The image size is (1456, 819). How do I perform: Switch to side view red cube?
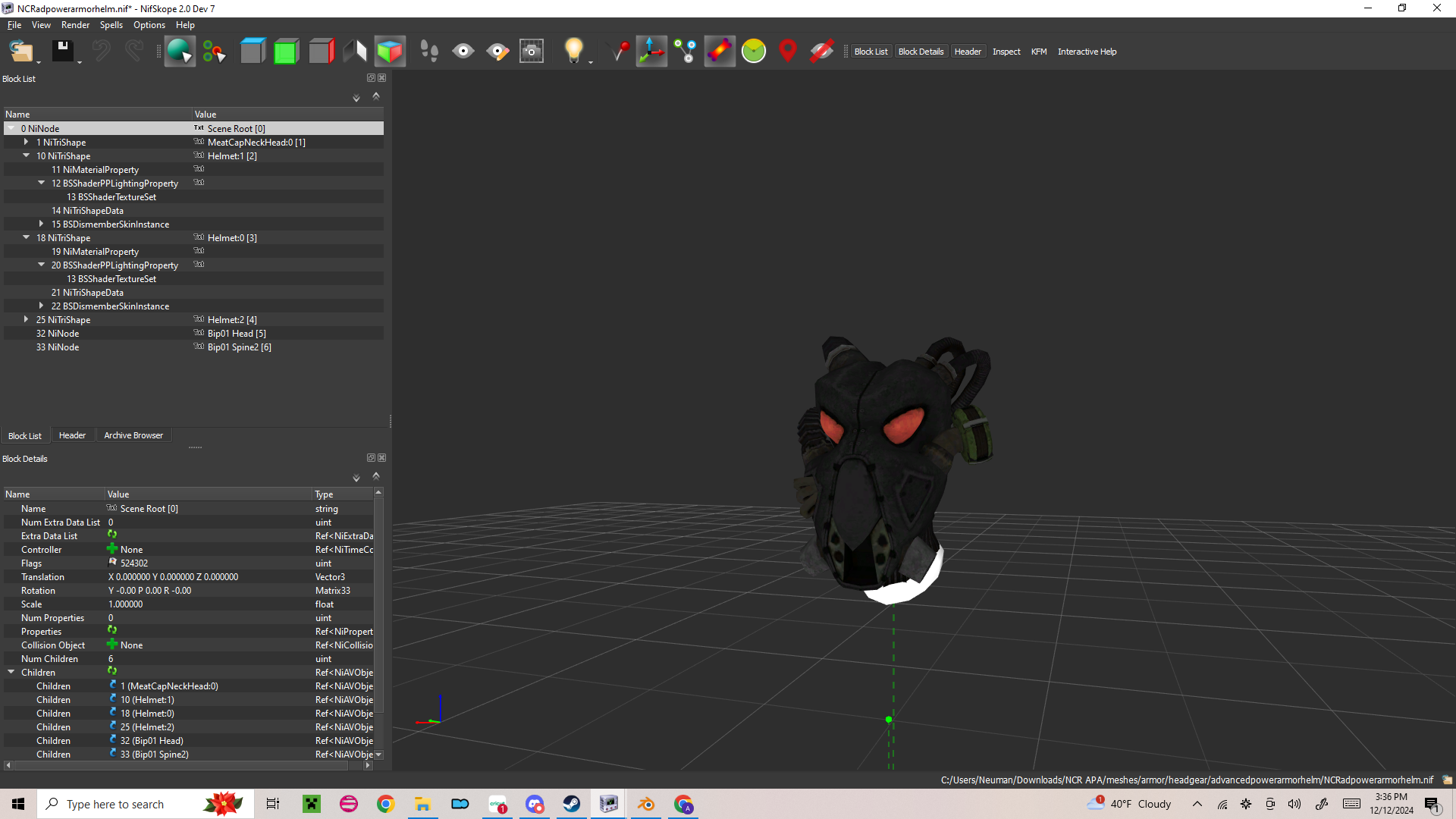point(321,52)
